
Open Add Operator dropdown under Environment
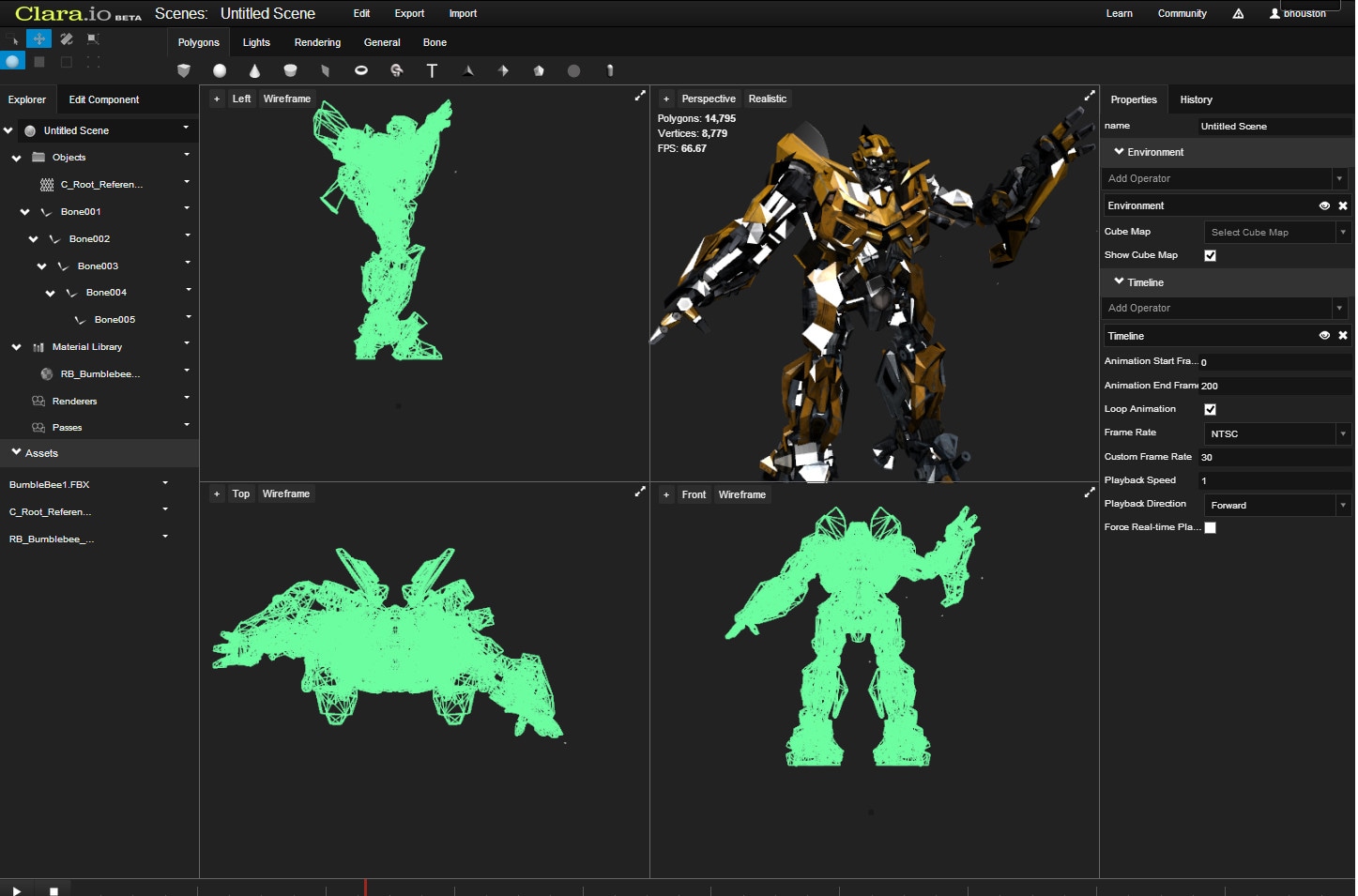[x=1225, y=178]
